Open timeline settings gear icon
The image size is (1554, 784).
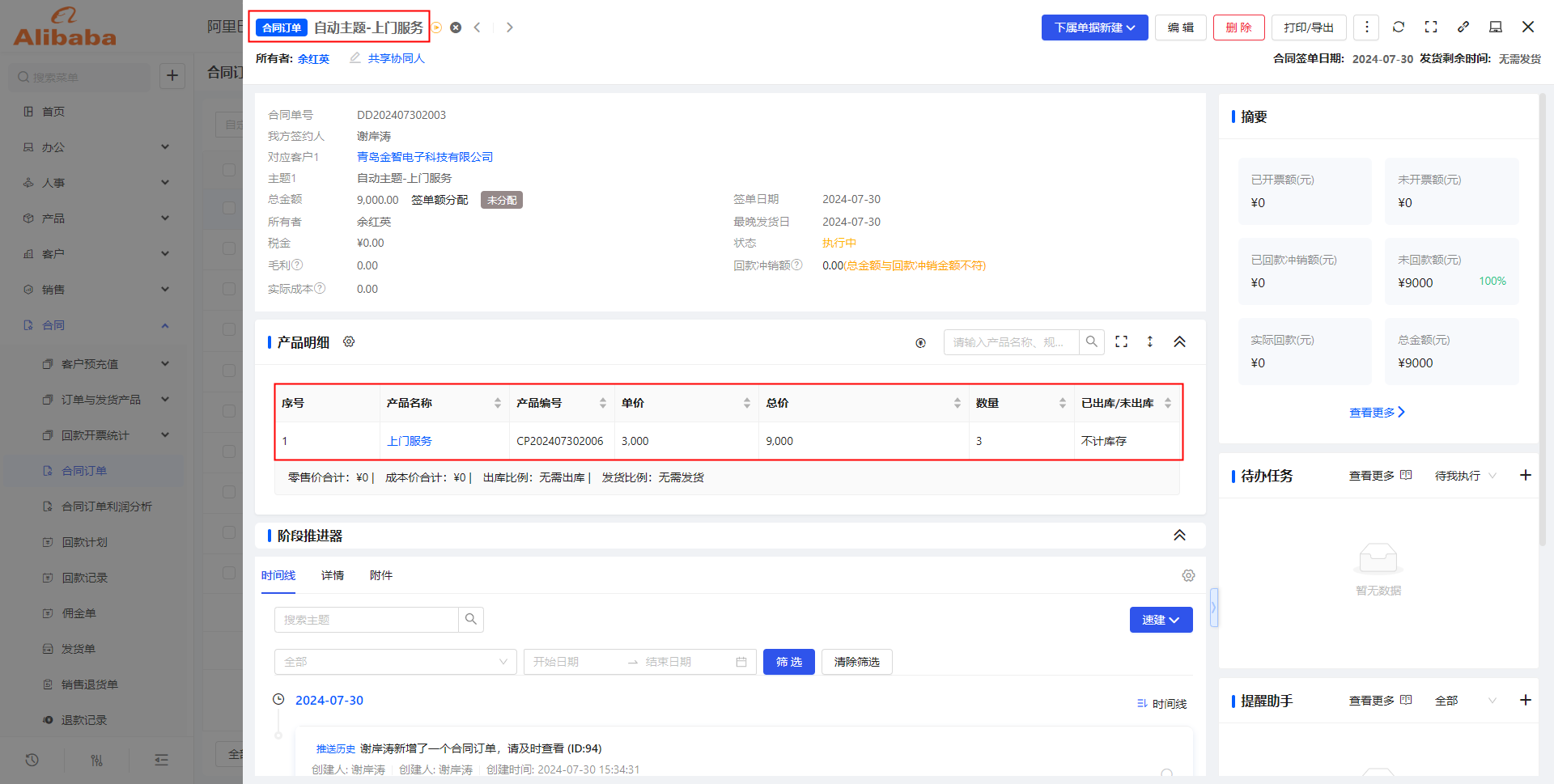[x=1187, y=575]
